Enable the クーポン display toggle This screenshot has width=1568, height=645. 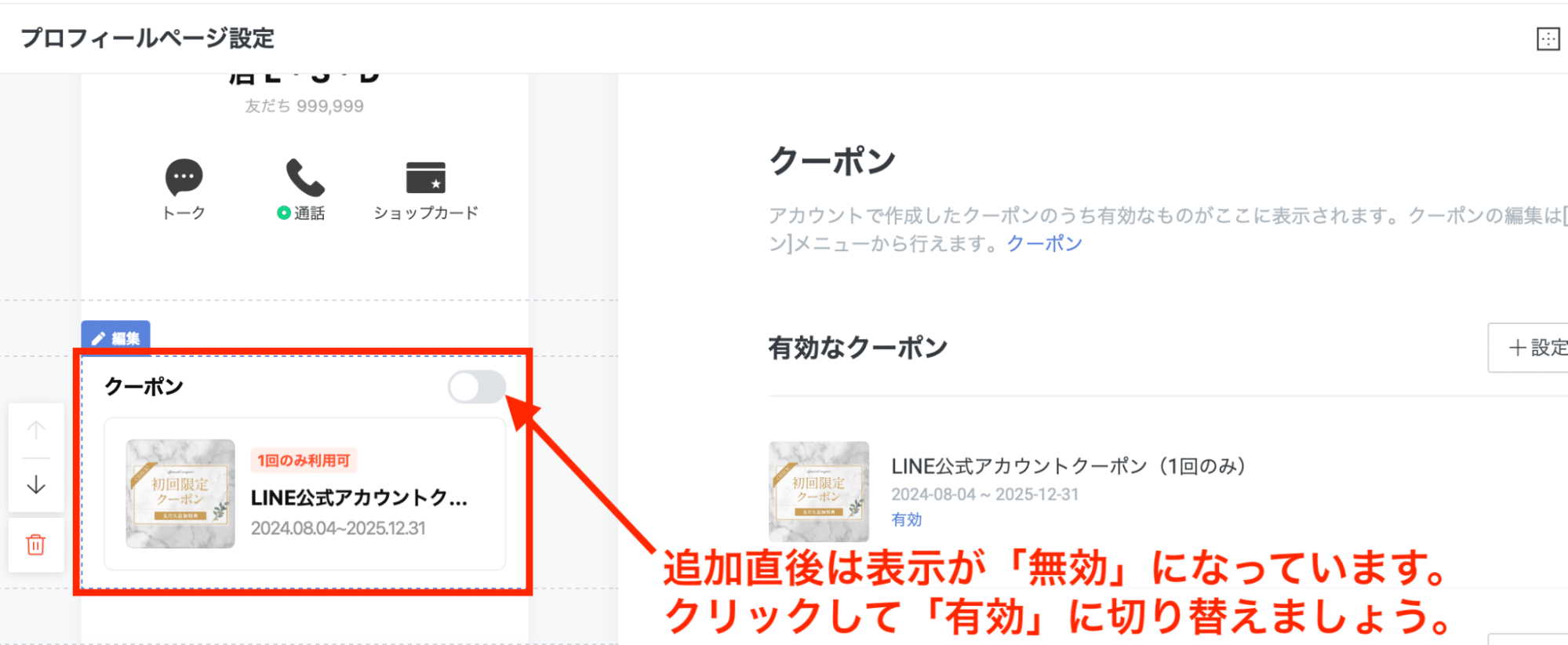[x=476, y=387]
